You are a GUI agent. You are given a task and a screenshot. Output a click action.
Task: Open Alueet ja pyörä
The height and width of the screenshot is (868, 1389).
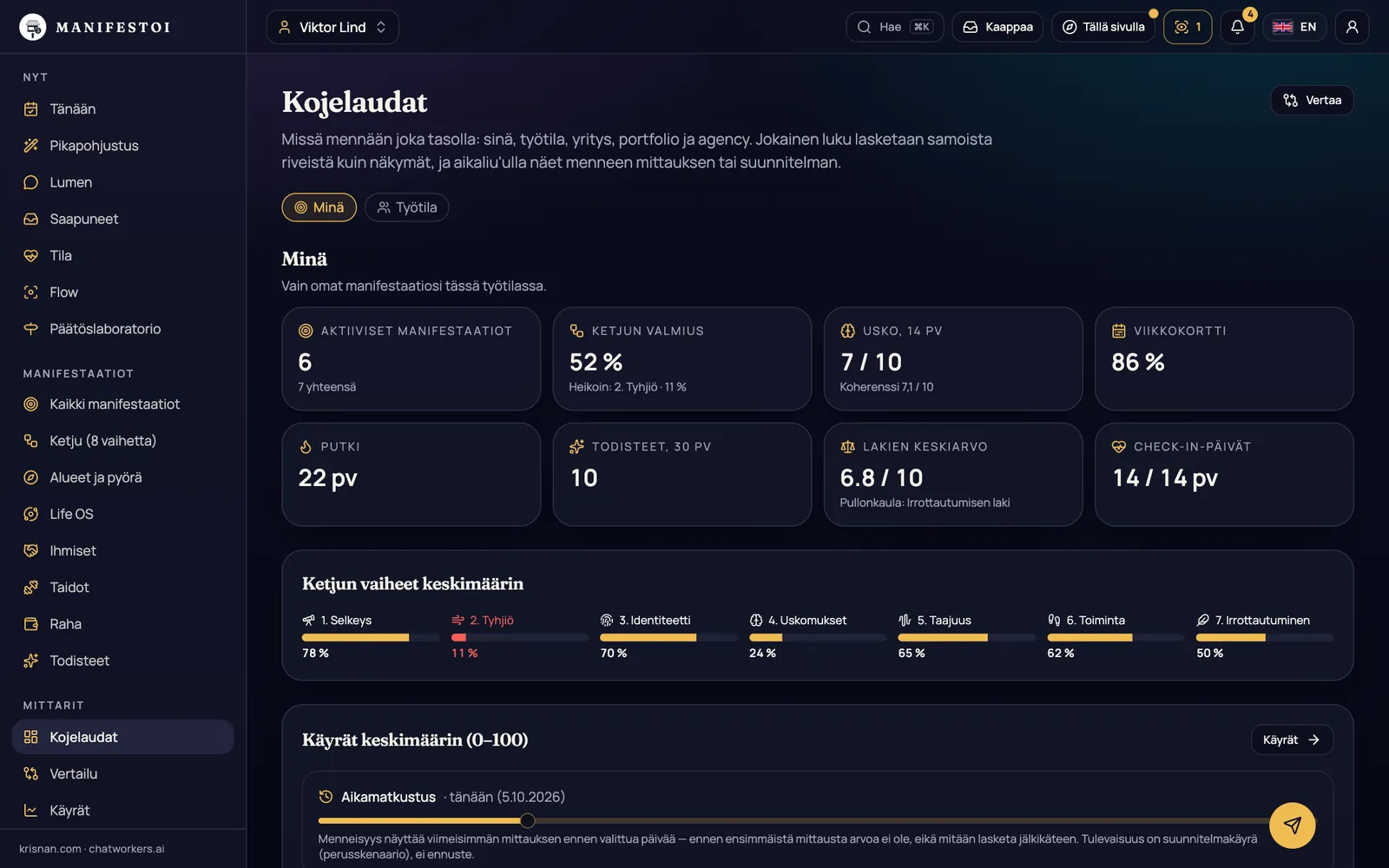click(122, 477)
